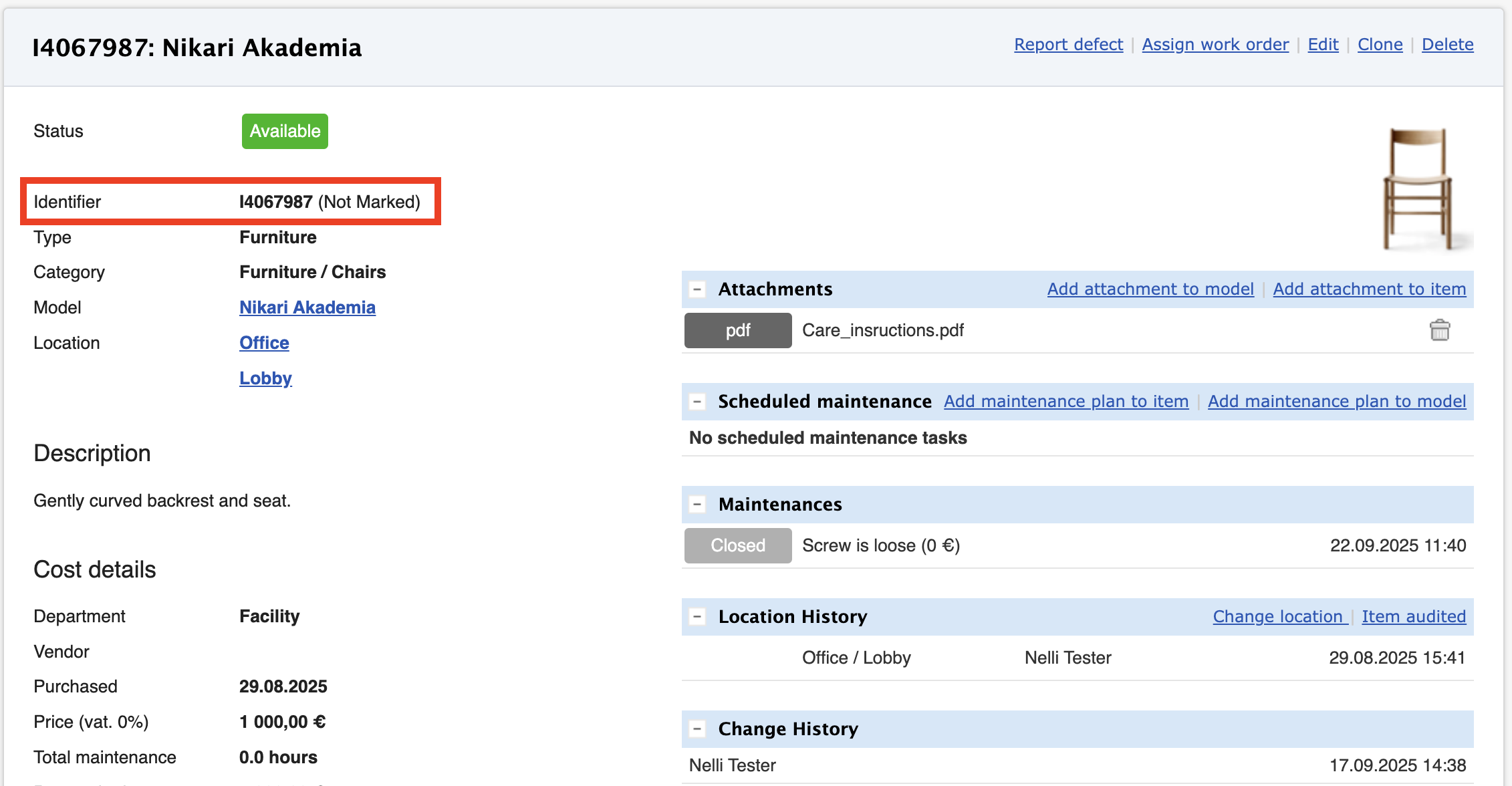Click the Report defect link
The height and width of the screenshot is (786, 1512).
pos(1068,45)
